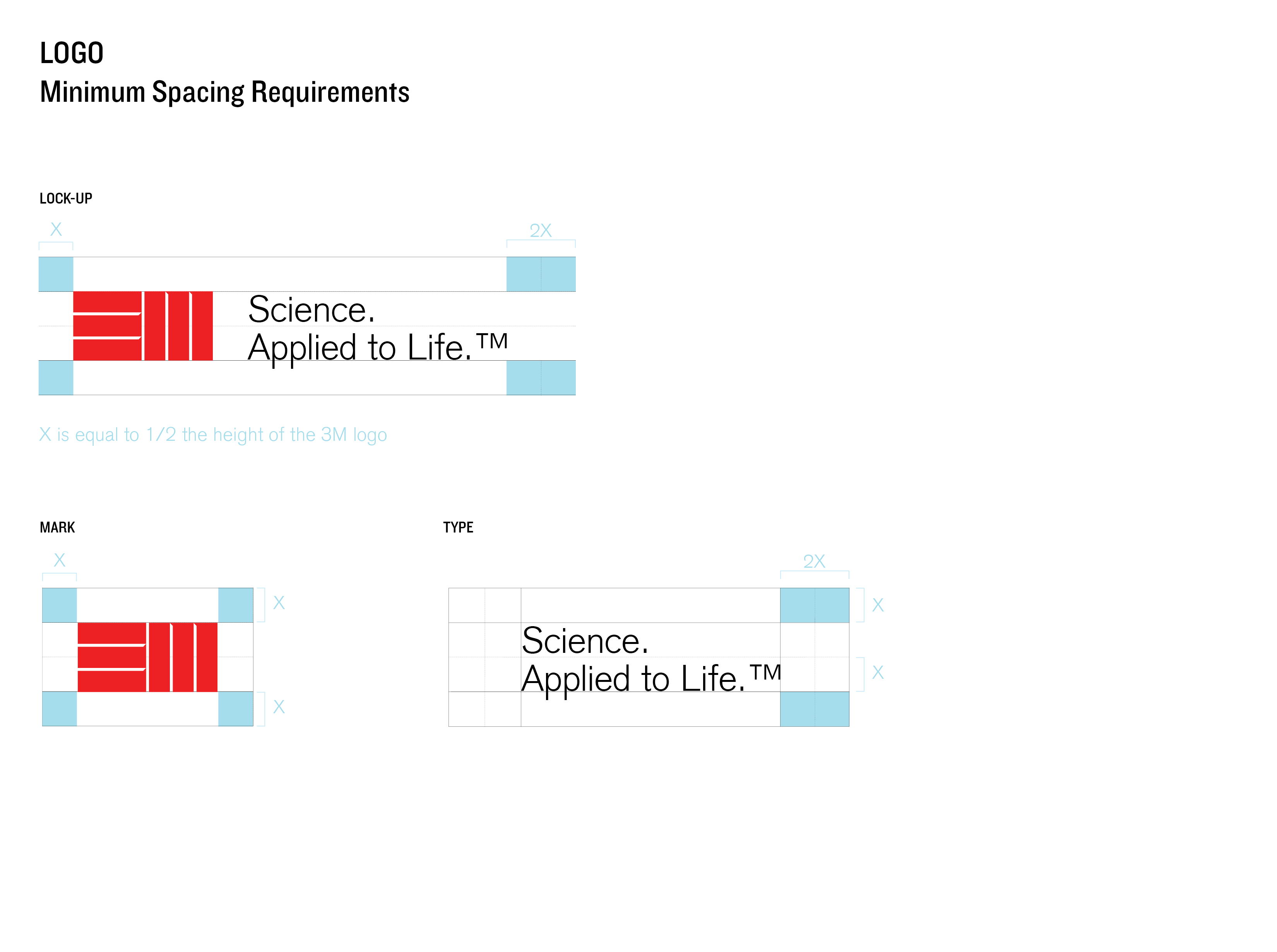
Task: Click the X label above the lock-up diagram
Action: pos(56,229)
